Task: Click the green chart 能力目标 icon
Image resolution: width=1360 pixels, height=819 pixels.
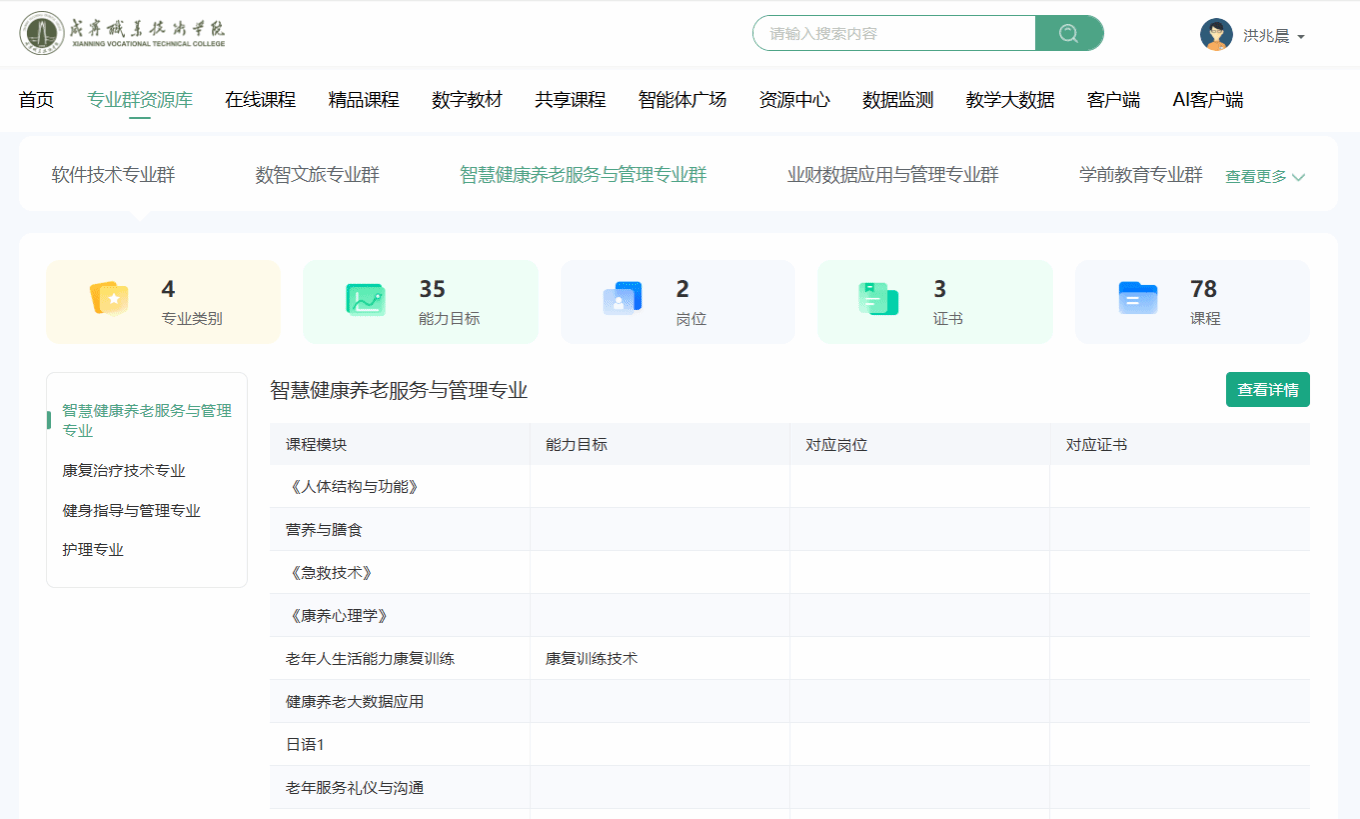Action: tap(365, 299)
